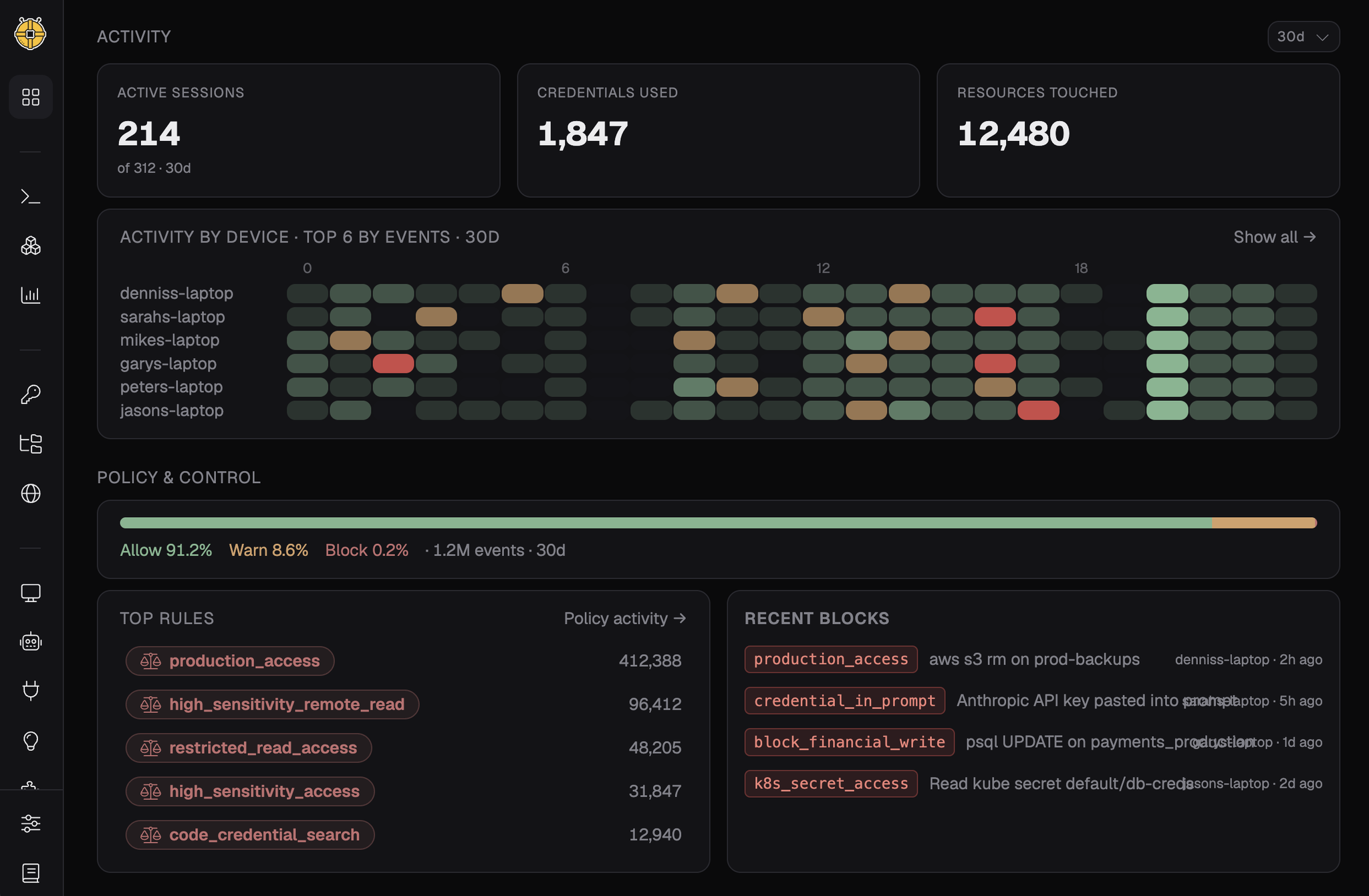The width and height of the screenshot is (1369, 896).
Task: Click credential_in_prompt block tag
Action: click(845, 701)
